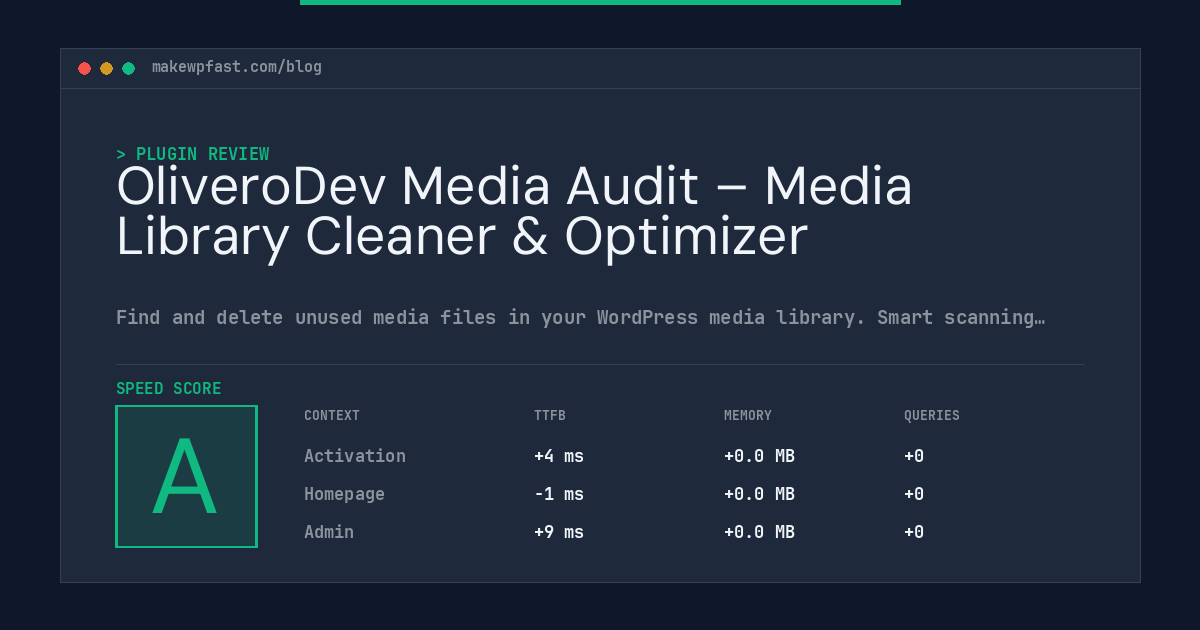This screenshot has height=630, width=1200.
Task: Click the '+9 ms' Admin TTFB value
Action: [x=559, y=532]
